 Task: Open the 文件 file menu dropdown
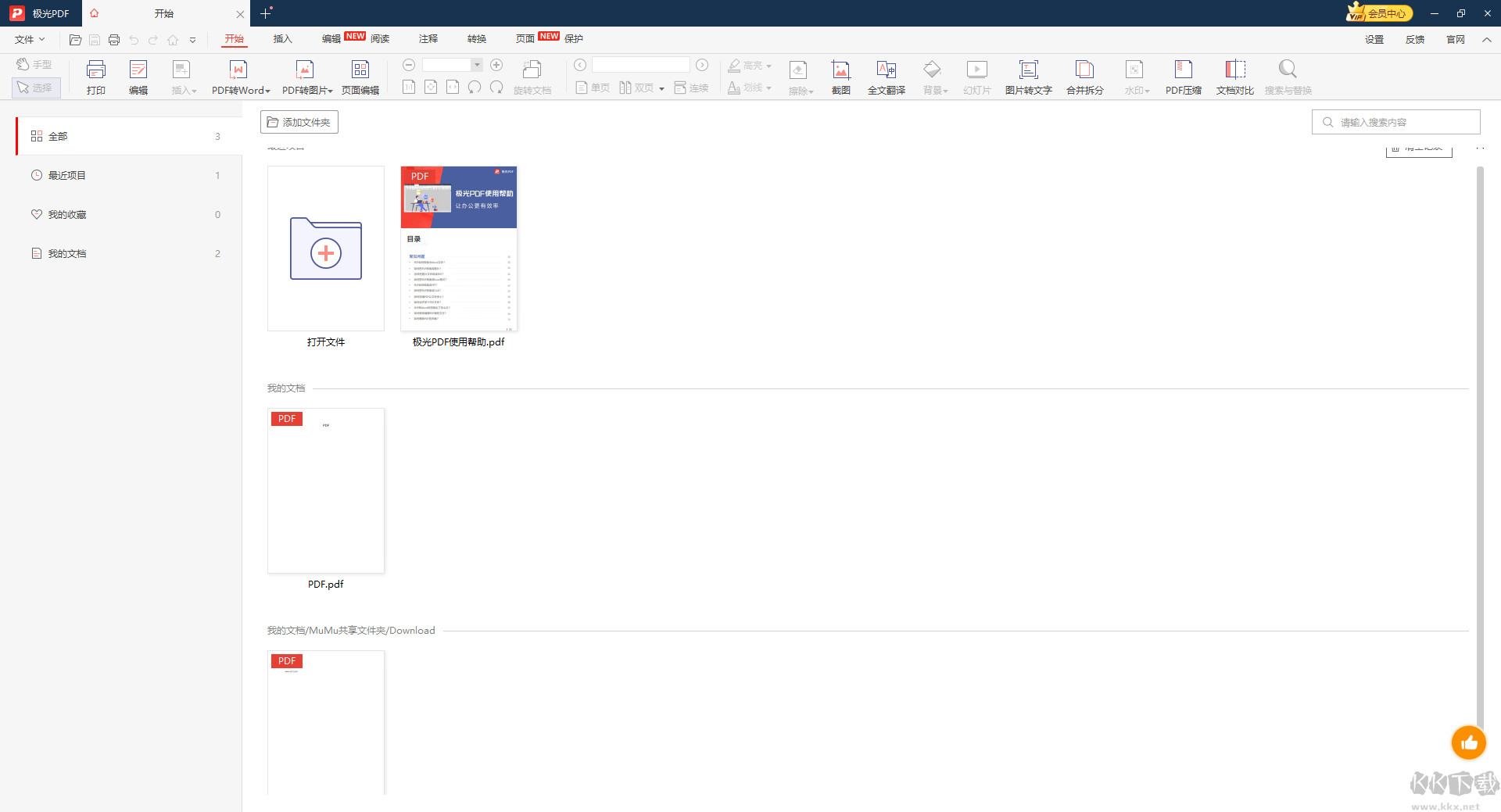[x=30, y=39]
